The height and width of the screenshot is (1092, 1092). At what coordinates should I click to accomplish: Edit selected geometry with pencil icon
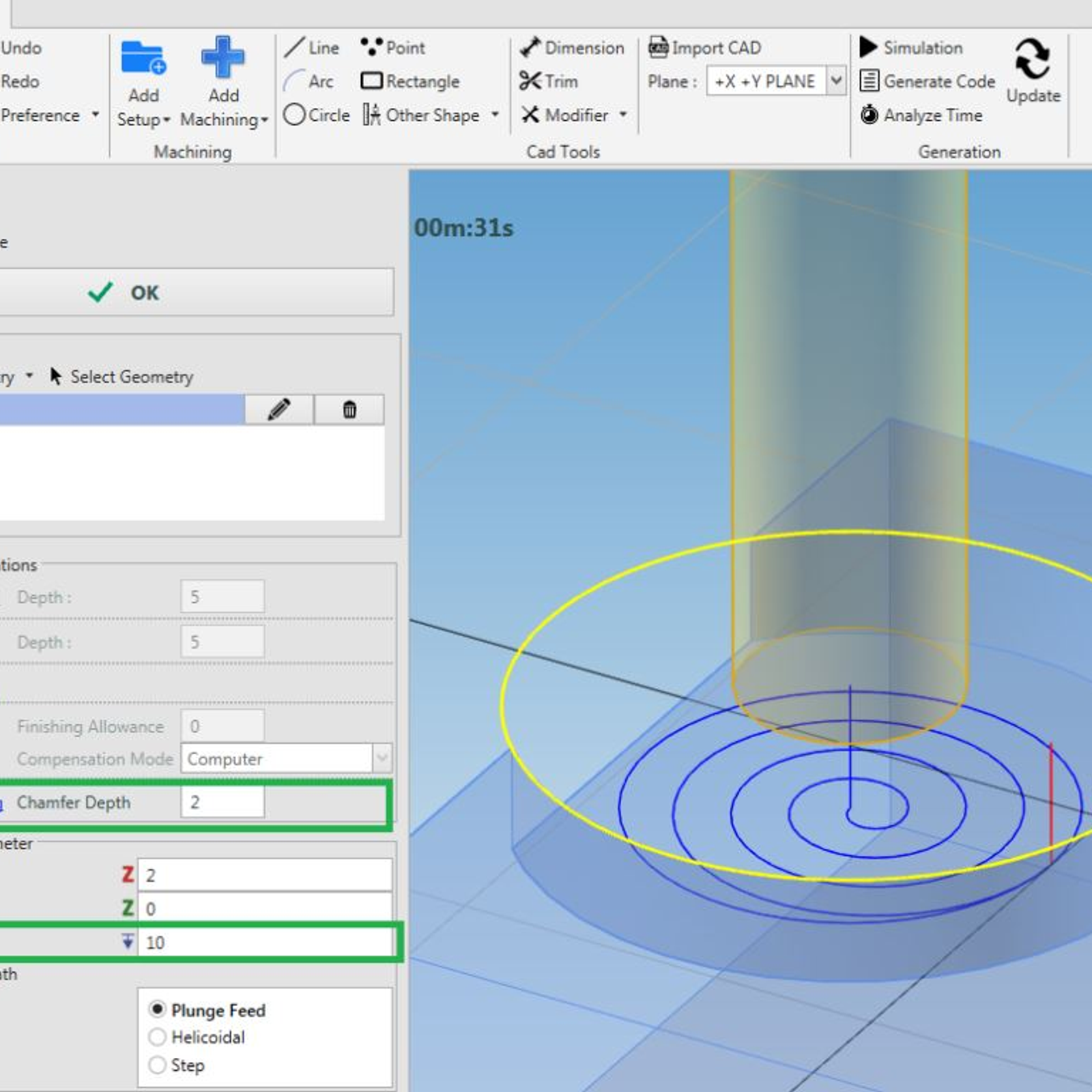[x=279, y=409]
